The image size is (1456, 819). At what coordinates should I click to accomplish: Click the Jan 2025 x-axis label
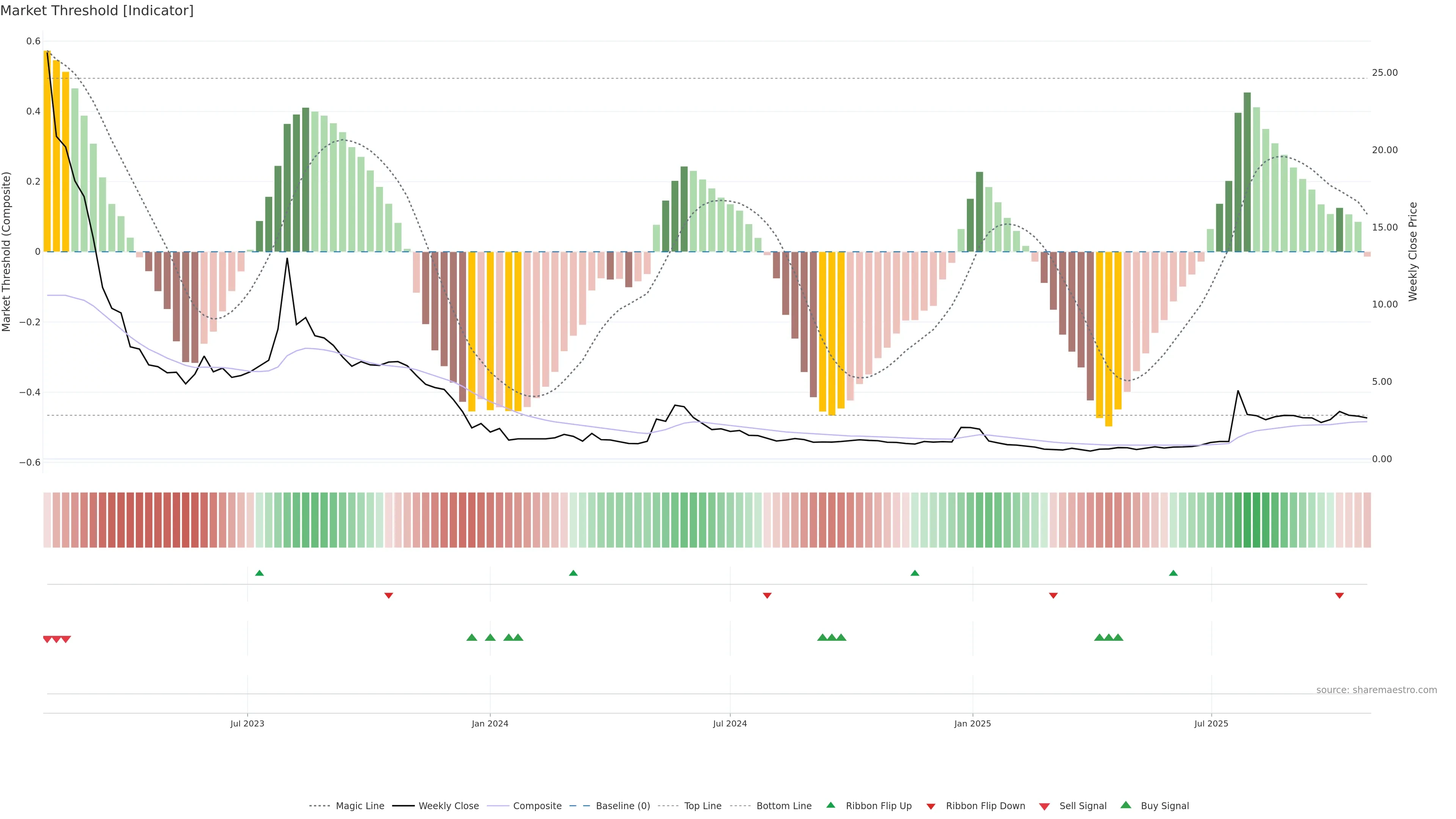972,723
